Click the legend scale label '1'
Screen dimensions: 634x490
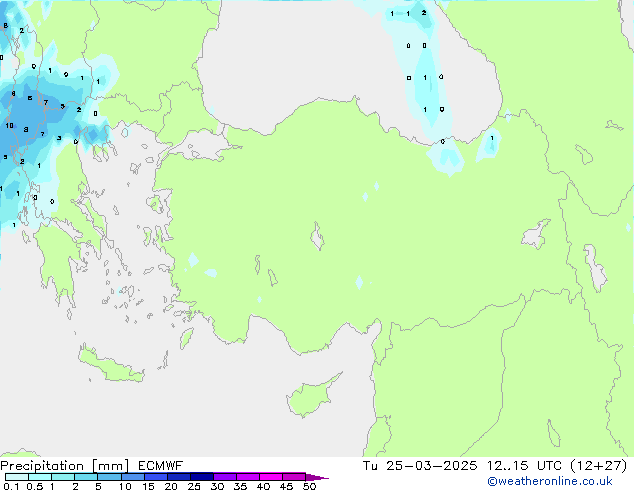coord(52,486)
